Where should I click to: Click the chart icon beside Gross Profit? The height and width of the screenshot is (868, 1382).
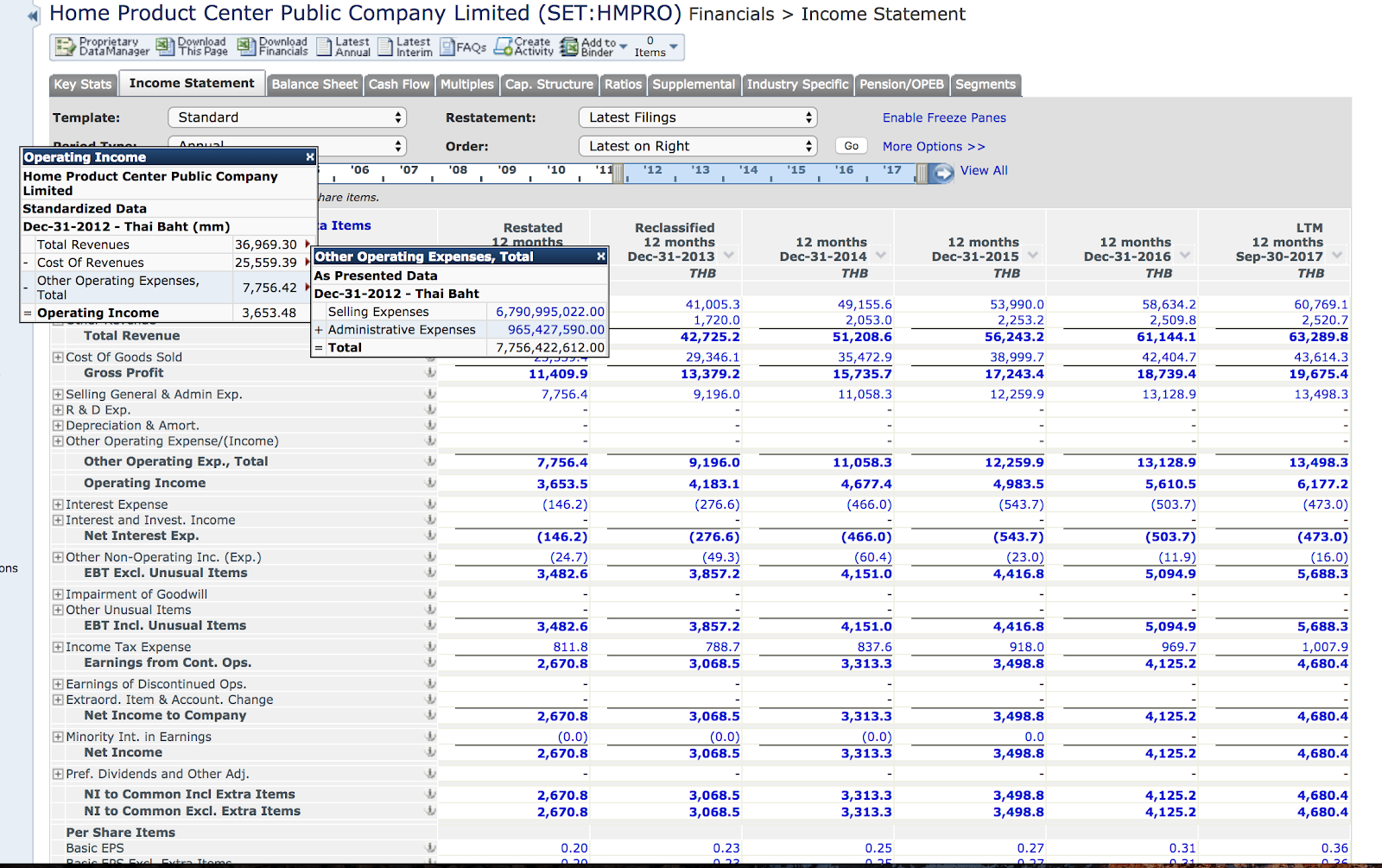[x=430, y=373]
